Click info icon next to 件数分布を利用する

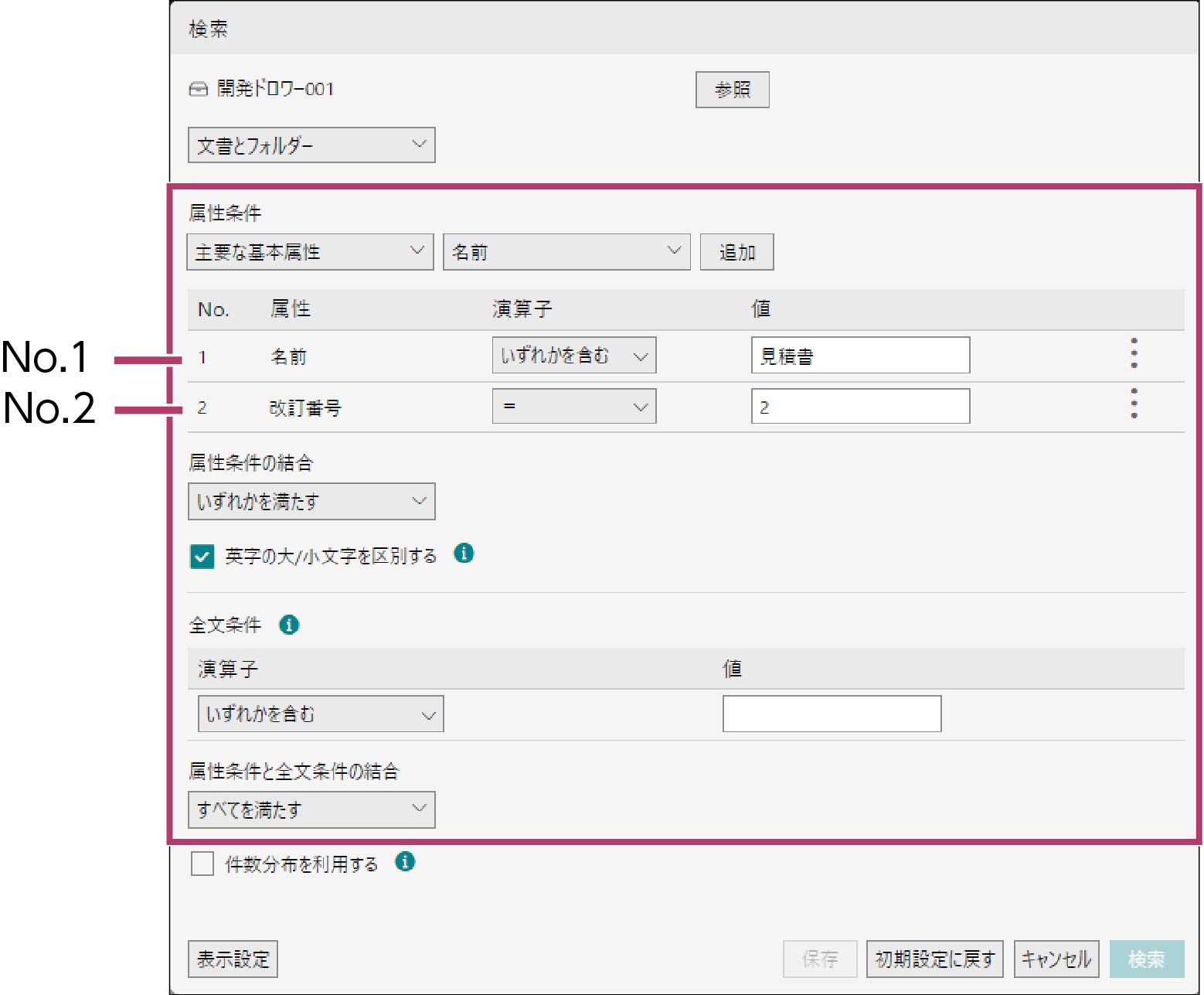[405, 861]
